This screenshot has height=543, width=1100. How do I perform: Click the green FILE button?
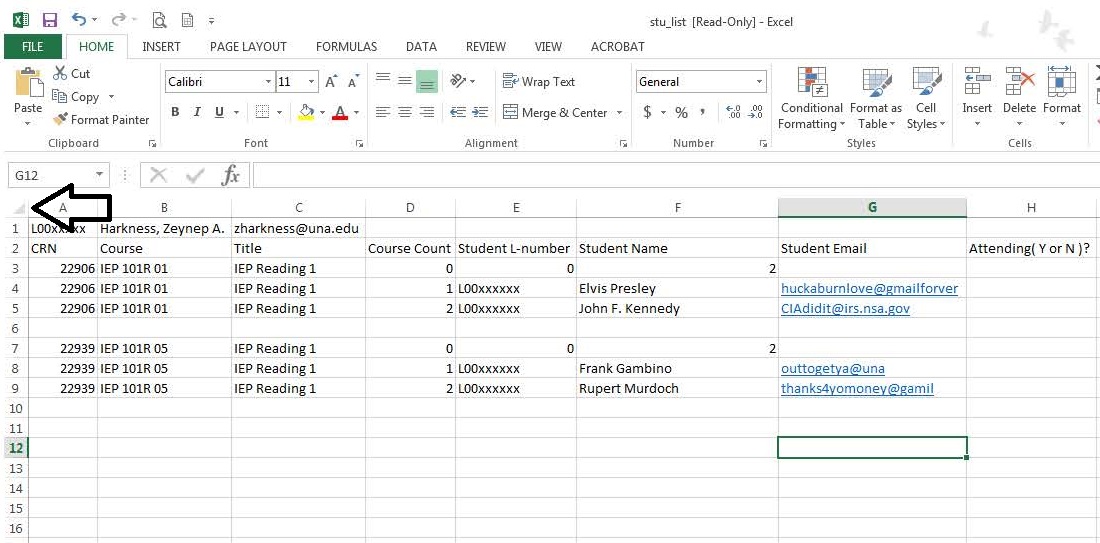click(x=32, y=46)
